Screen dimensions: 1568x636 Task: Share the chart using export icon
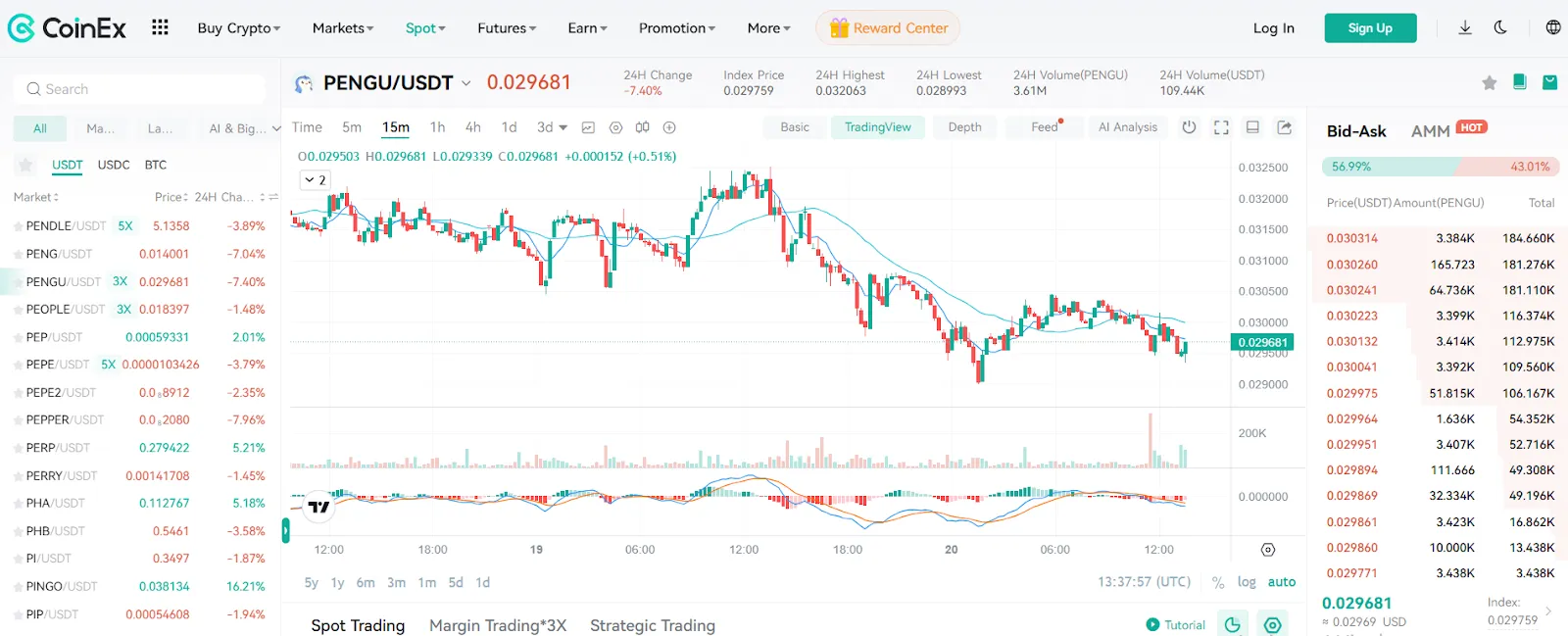(x=1285, y=127)
